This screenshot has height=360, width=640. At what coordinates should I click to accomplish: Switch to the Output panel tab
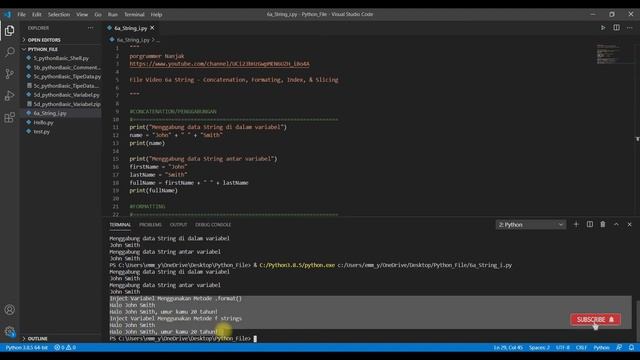178,225
